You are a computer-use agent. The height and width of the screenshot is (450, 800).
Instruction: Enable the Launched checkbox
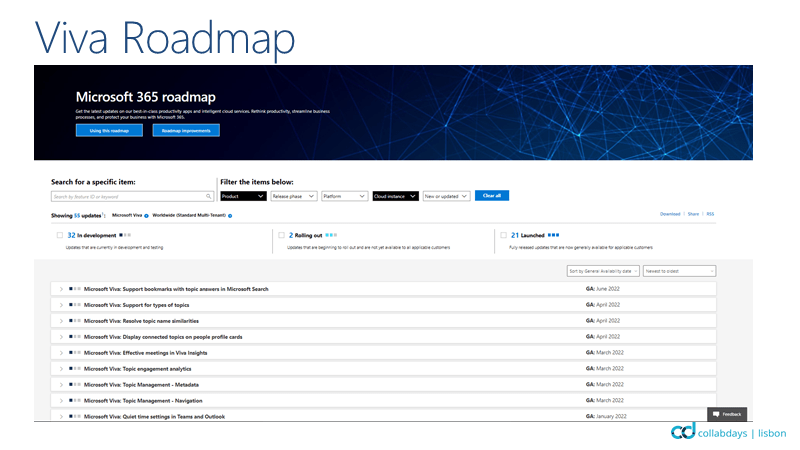pyautogui.click(x=502, y=235)
